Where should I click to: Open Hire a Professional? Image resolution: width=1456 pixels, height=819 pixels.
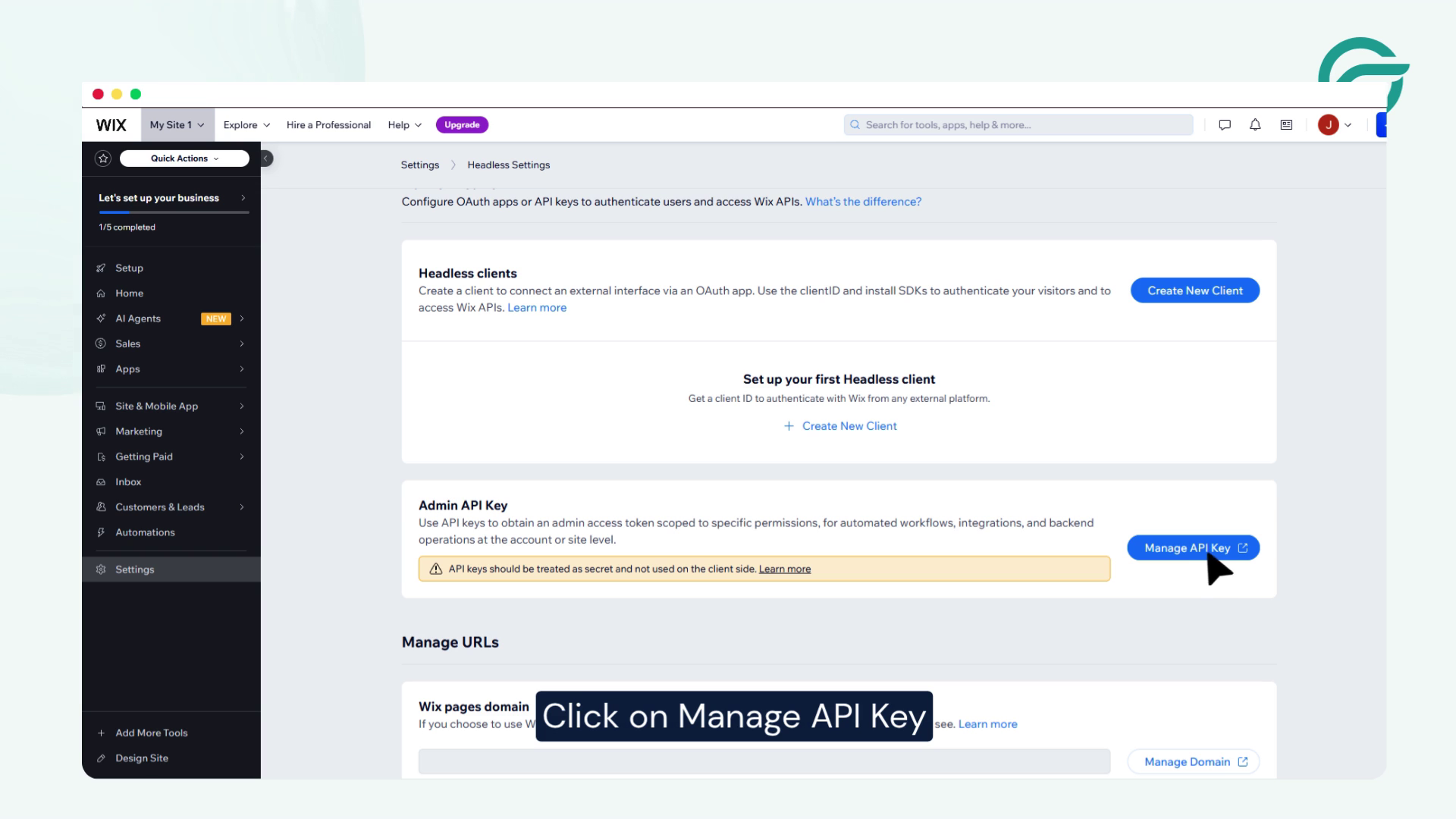pos(328,125)
